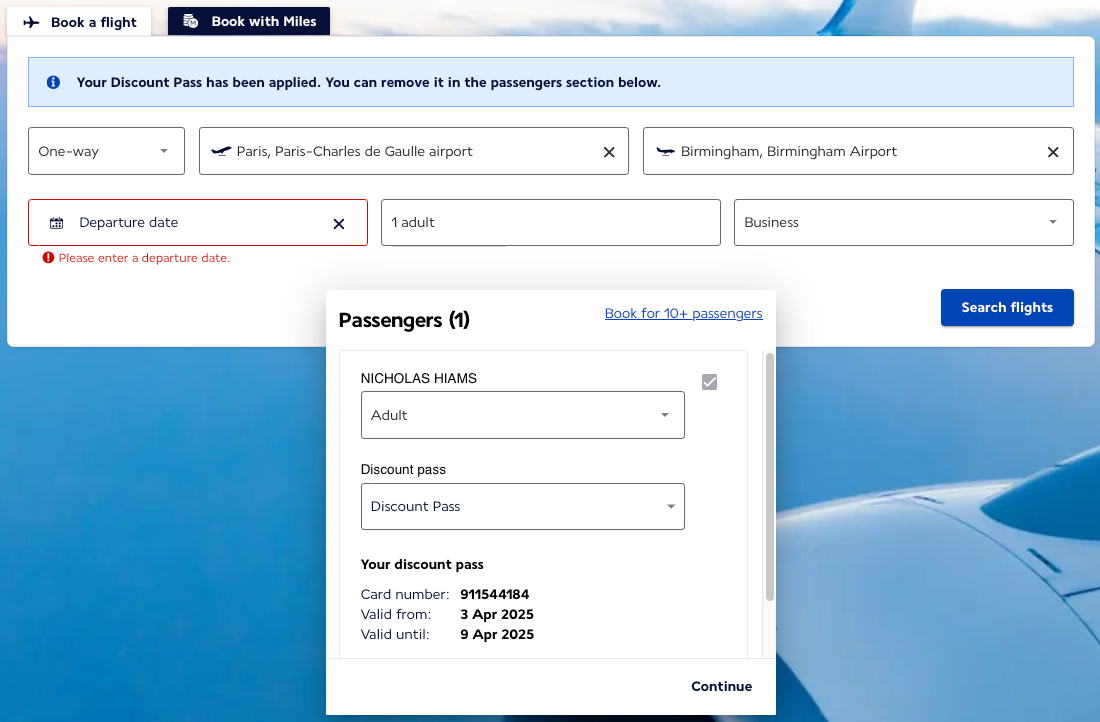Switch to the Book with Miles tab
This screenshot has height=722, width=1100.
click(249, 21)
